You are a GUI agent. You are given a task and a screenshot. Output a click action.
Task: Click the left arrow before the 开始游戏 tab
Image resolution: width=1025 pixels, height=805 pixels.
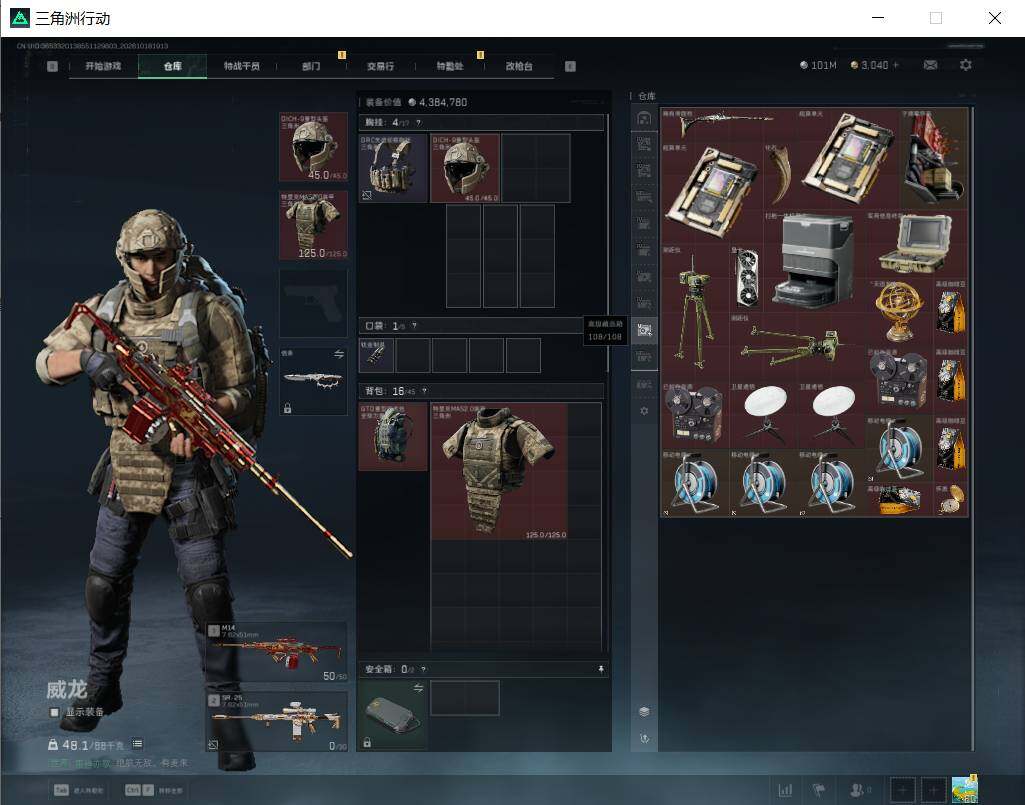tap(52, 66)
